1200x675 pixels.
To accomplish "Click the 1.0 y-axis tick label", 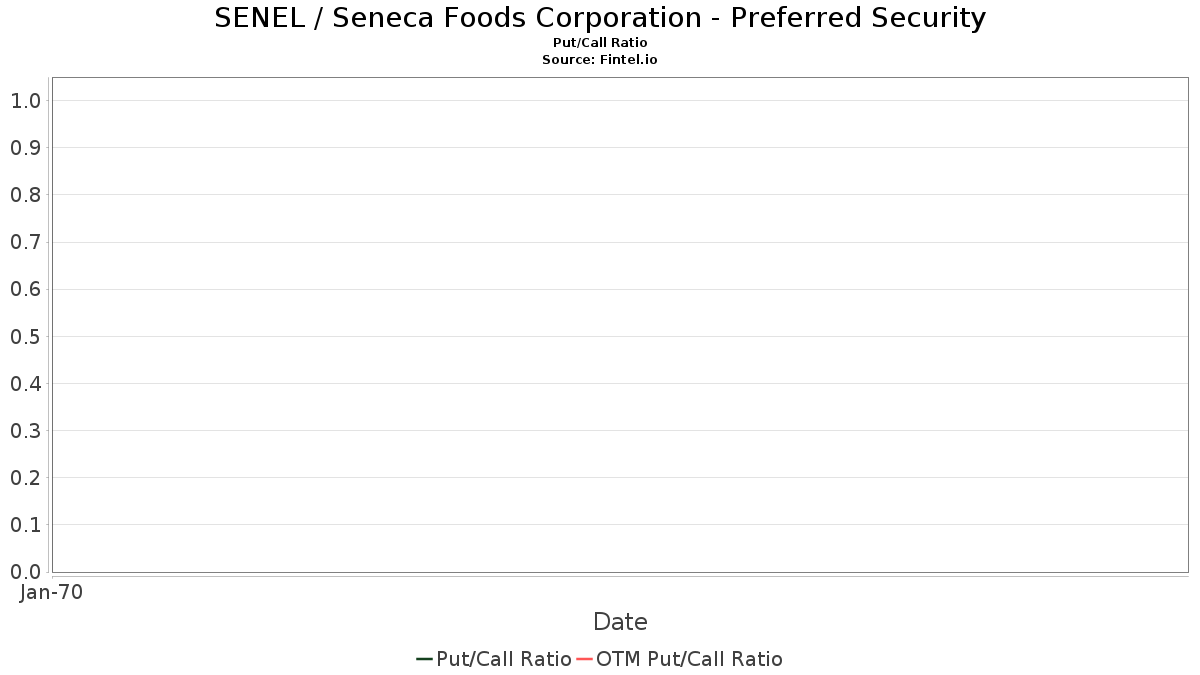I will coord(25,101).
